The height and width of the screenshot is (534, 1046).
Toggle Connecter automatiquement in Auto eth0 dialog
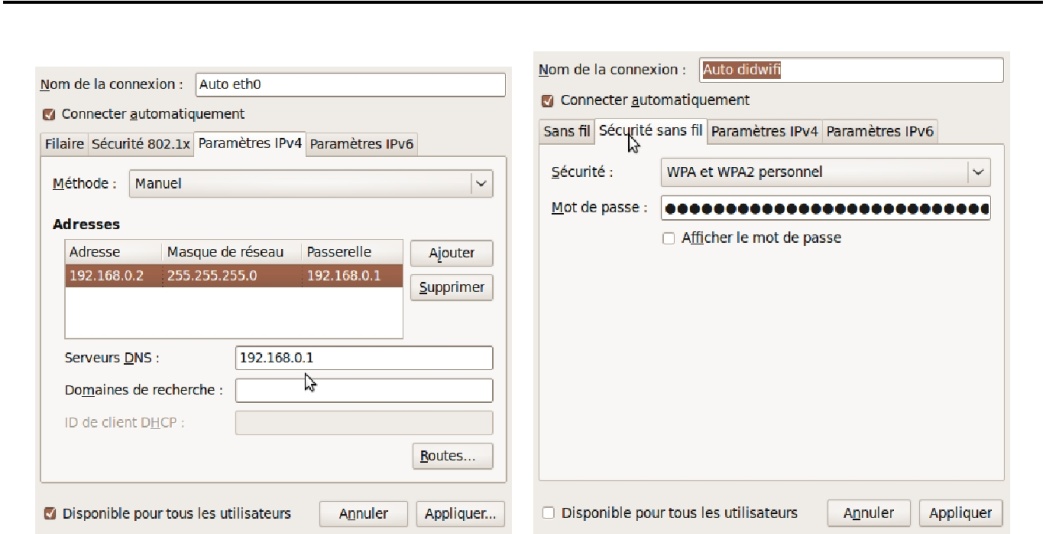click(x=47, y=115)
